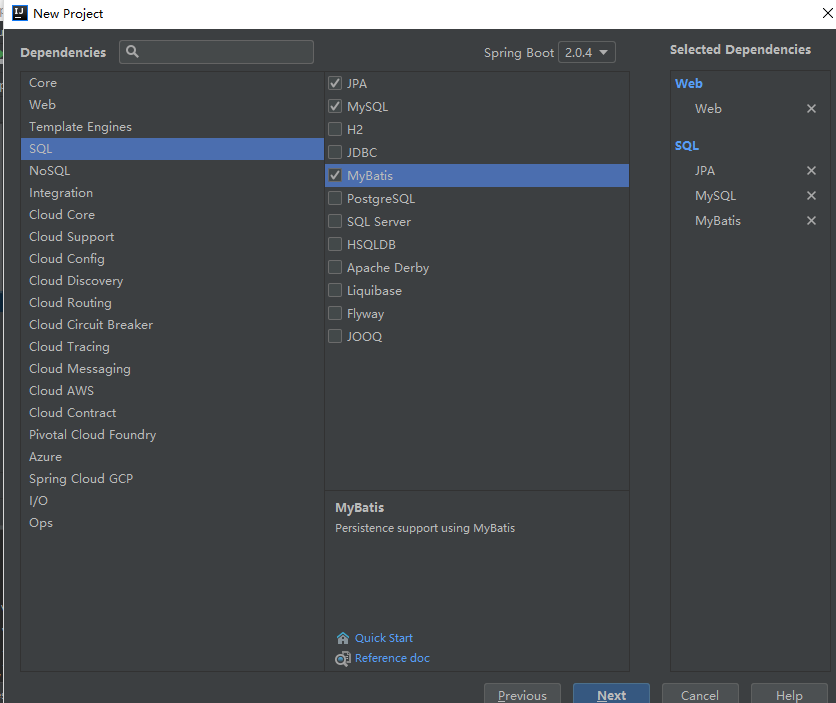
Task: Enable the Flyway checkbox
Action: [x=335, y=313]
